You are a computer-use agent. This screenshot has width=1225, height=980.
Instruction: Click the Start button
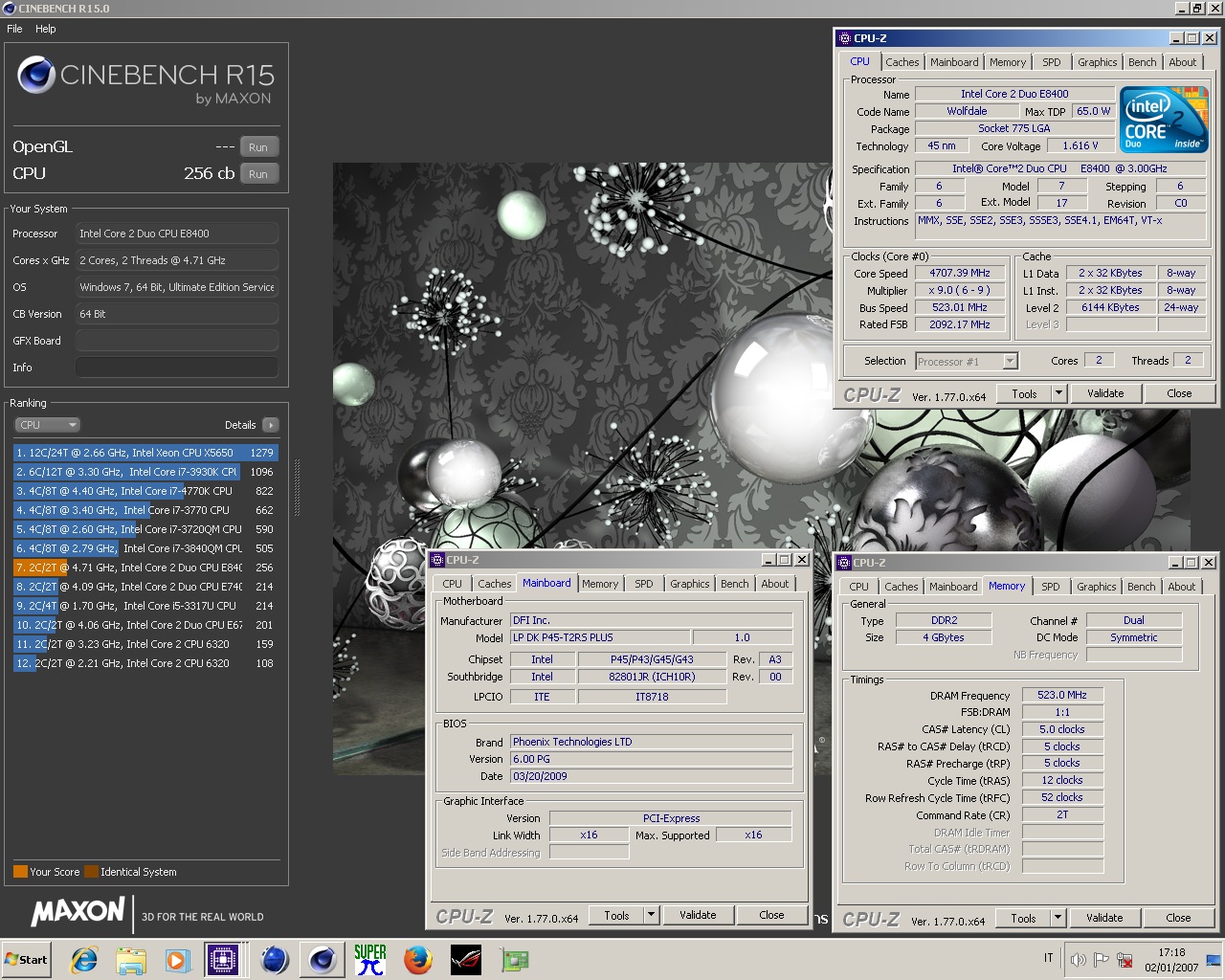pos(27,960)
